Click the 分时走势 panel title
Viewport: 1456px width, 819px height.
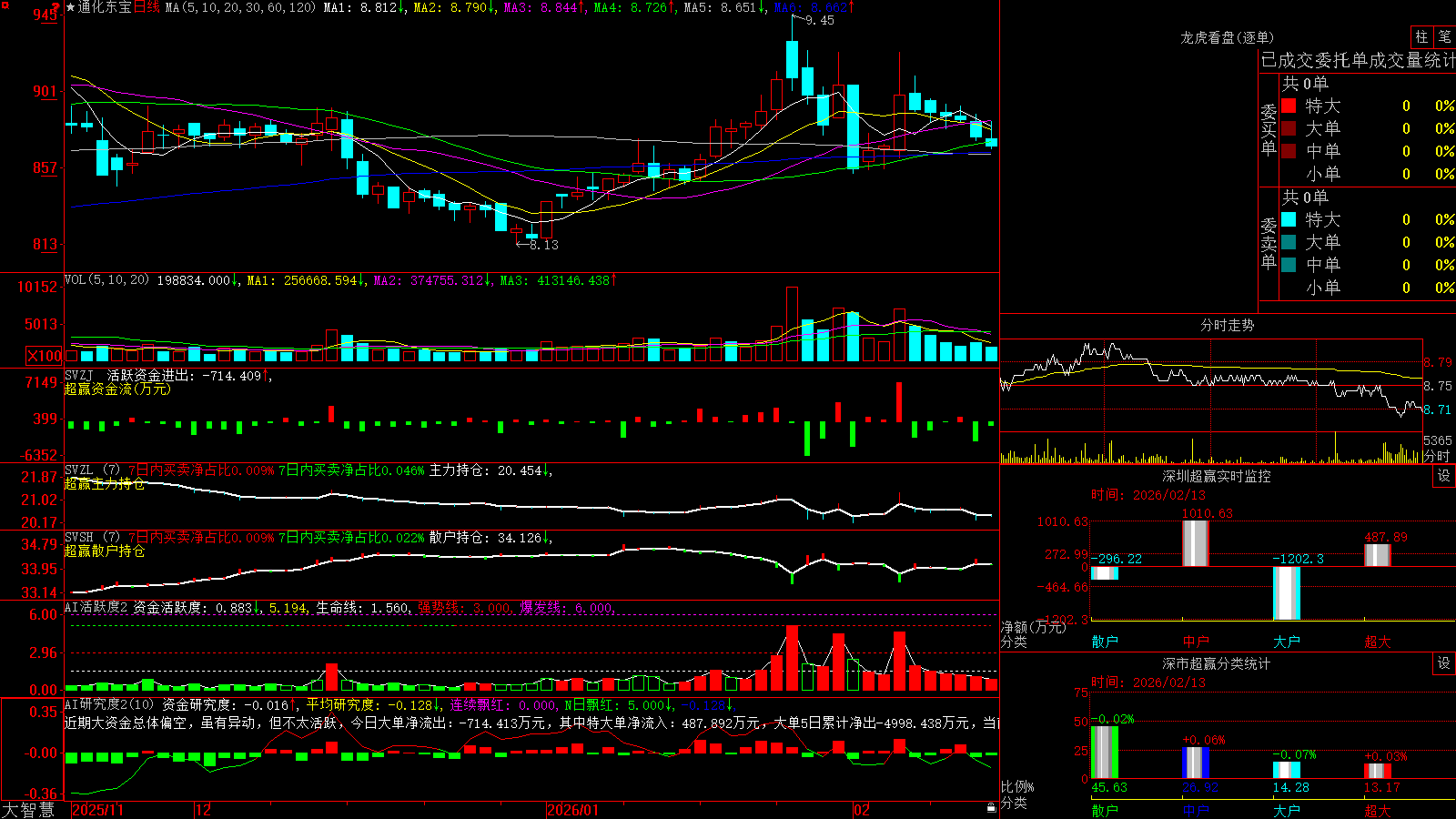click(1227, 325)
